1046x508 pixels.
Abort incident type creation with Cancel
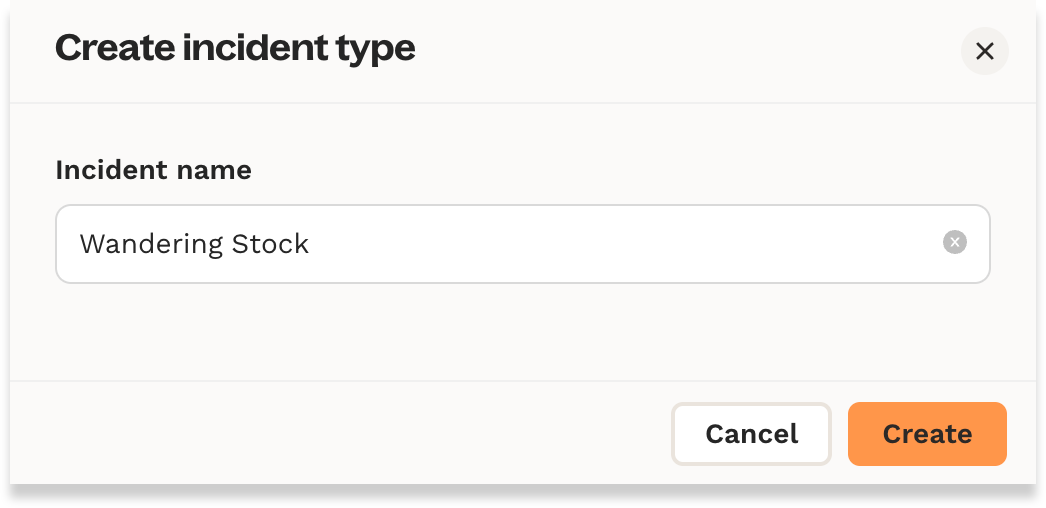(x=751, y=434)
